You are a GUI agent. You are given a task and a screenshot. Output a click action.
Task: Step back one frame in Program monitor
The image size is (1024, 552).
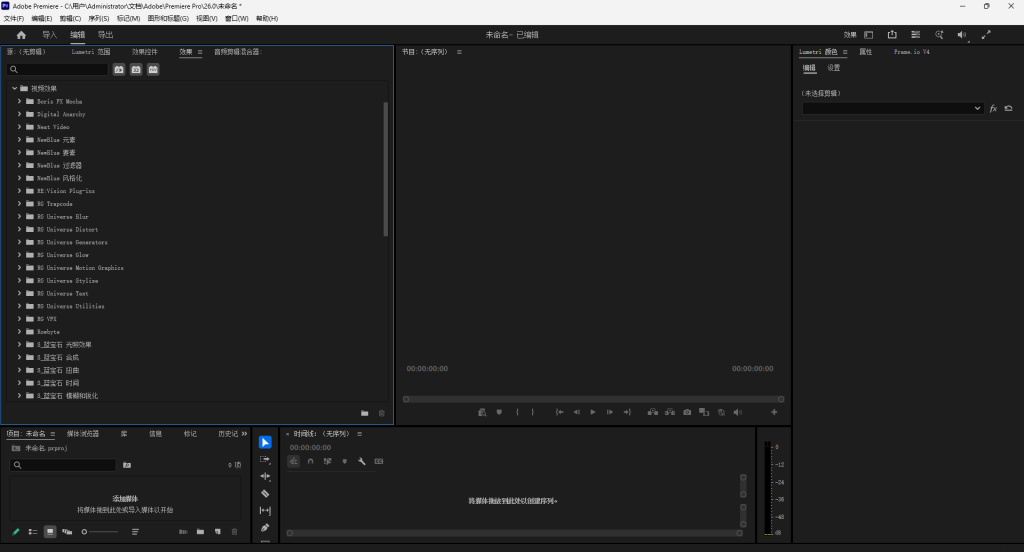(x=577, y=412)
